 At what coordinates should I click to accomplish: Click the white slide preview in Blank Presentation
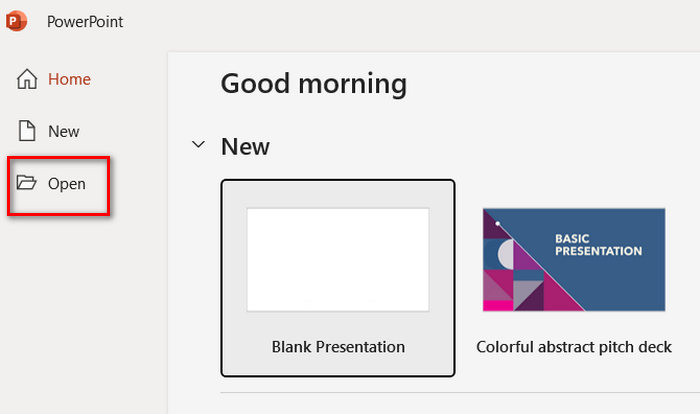tap(338, 260)
